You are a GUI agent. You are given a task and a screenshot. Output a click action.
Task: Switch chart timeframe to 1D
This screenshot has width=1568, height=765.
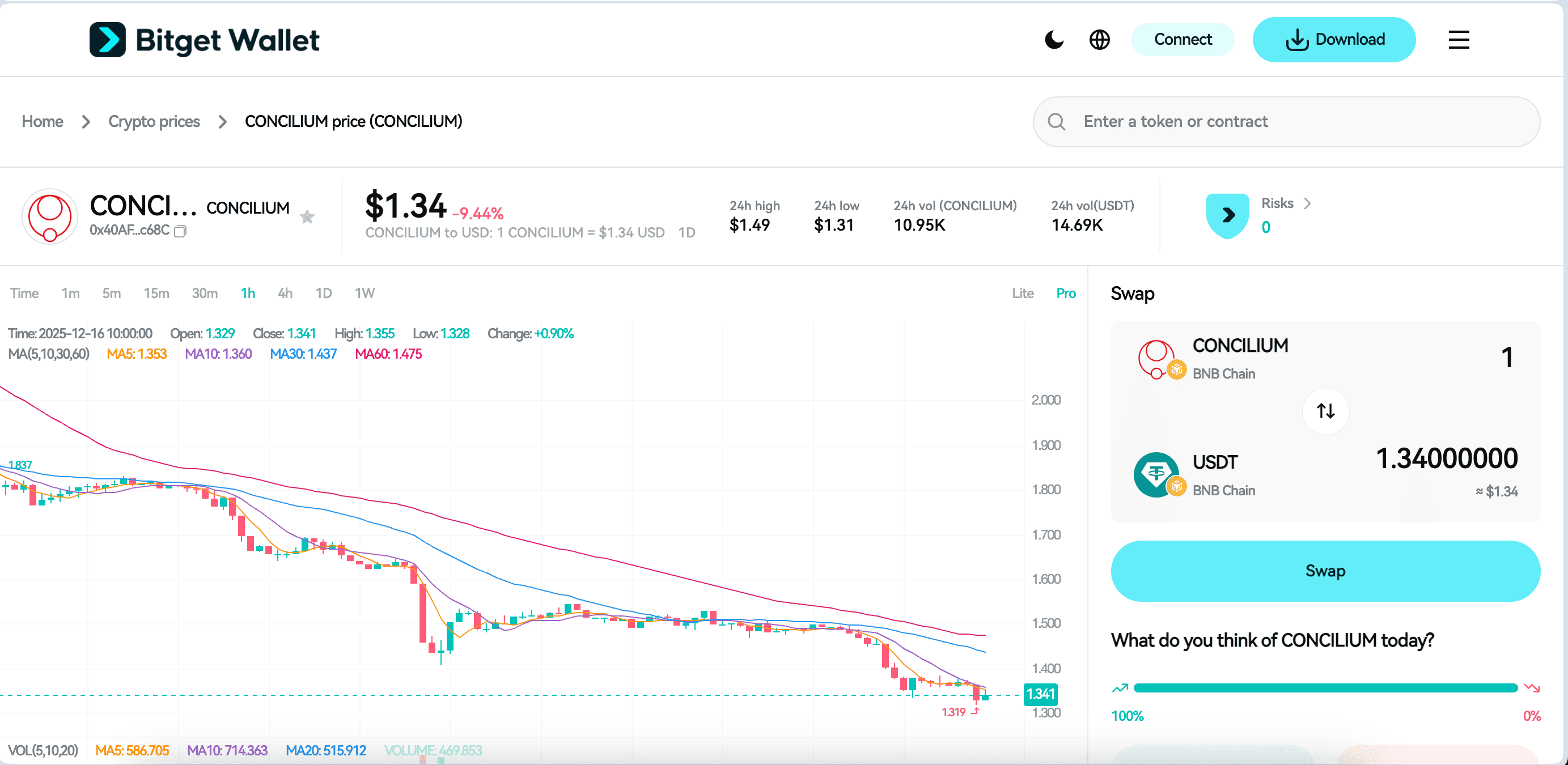coord(323,293)
